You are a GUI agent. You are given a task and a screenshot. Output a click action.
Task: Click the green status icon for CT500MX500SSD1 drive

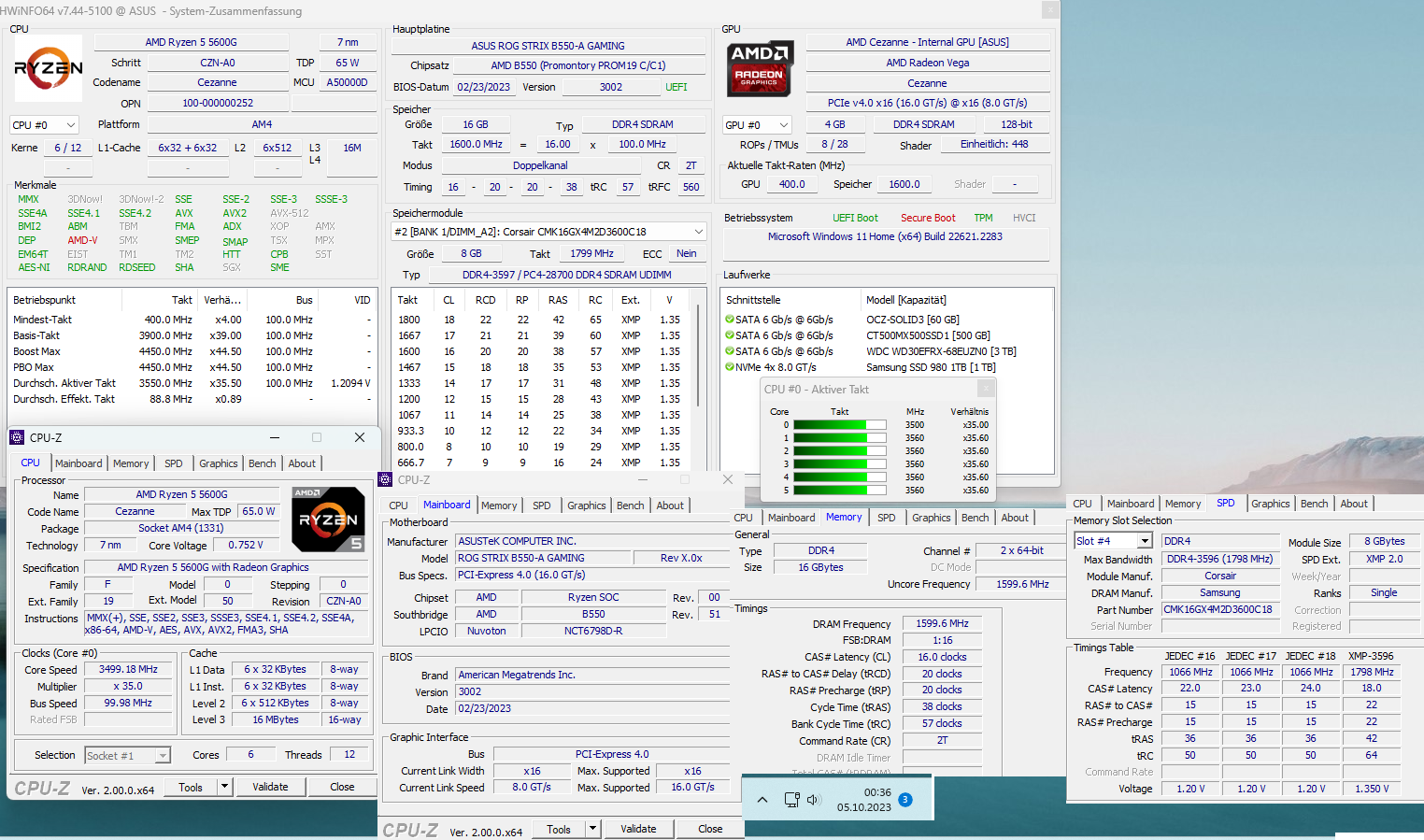[730, 335]
